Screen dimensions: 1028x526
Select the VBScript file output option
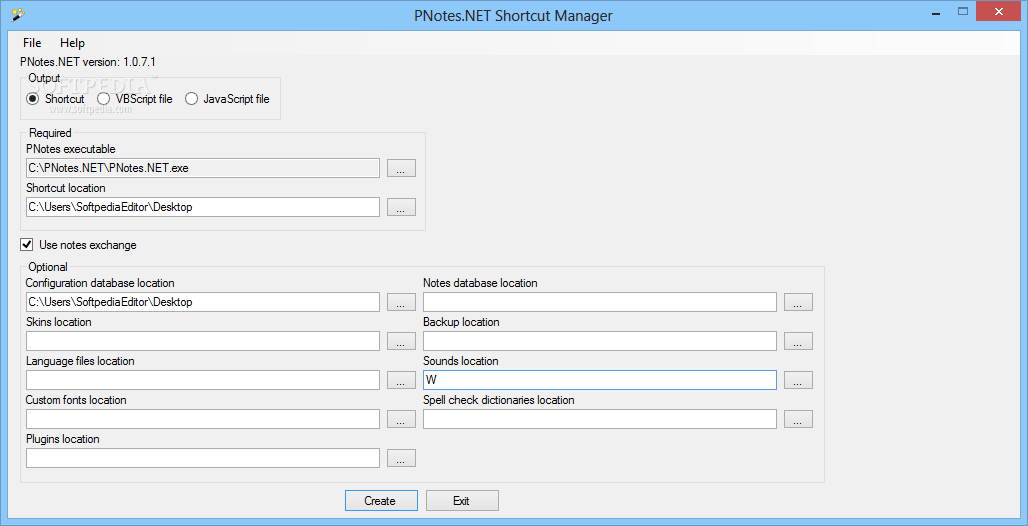(x=134, y=99)
